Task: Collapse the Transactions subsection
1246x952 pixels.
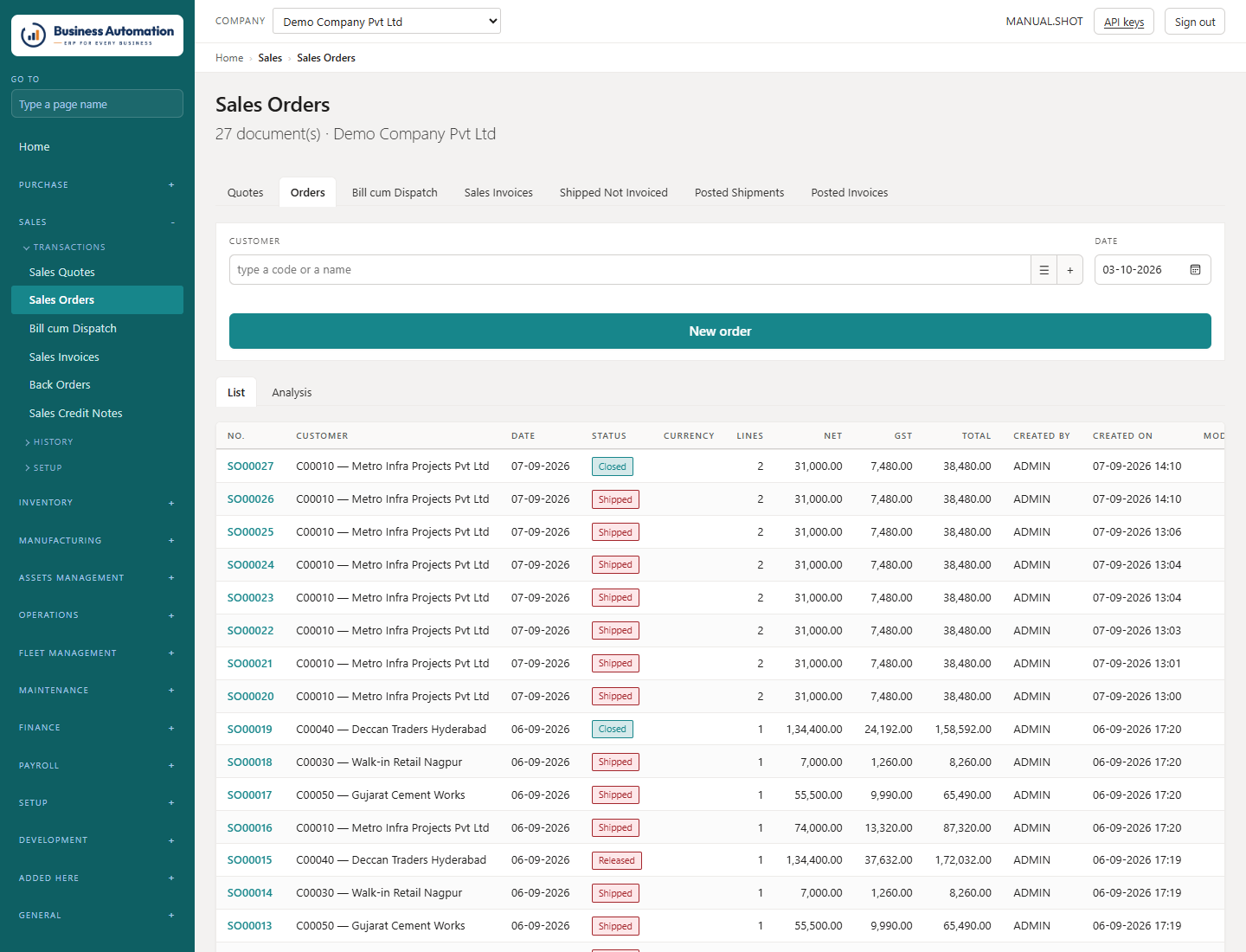Action: point(65,248)
